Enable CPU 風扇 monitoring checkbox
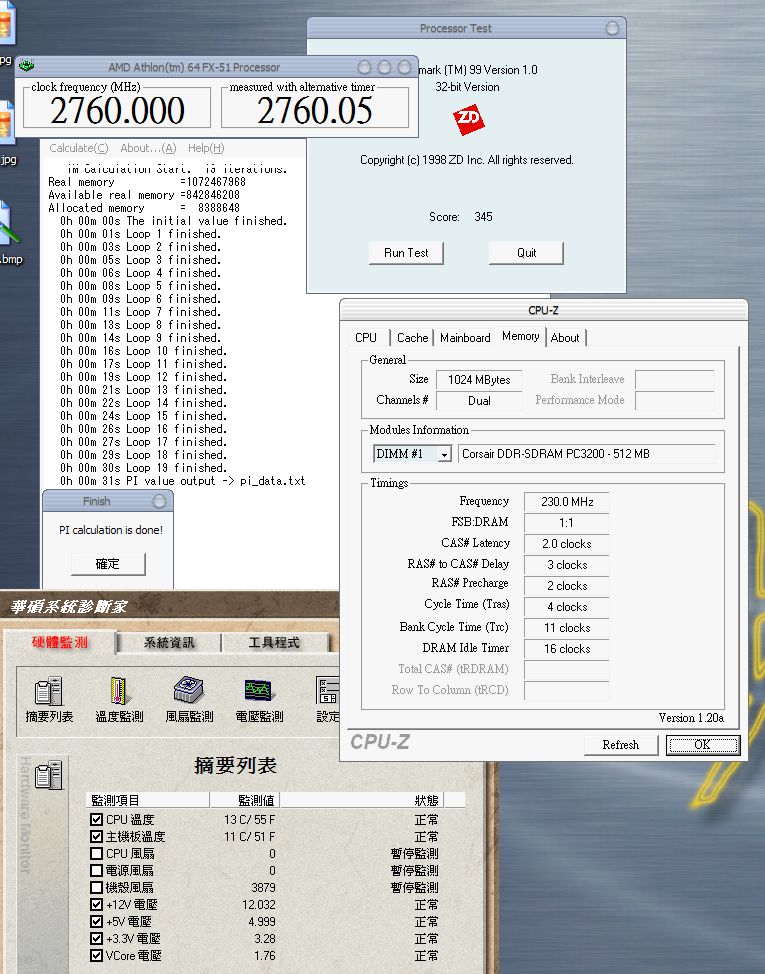765x974 pixels. [x=96, y=853]
